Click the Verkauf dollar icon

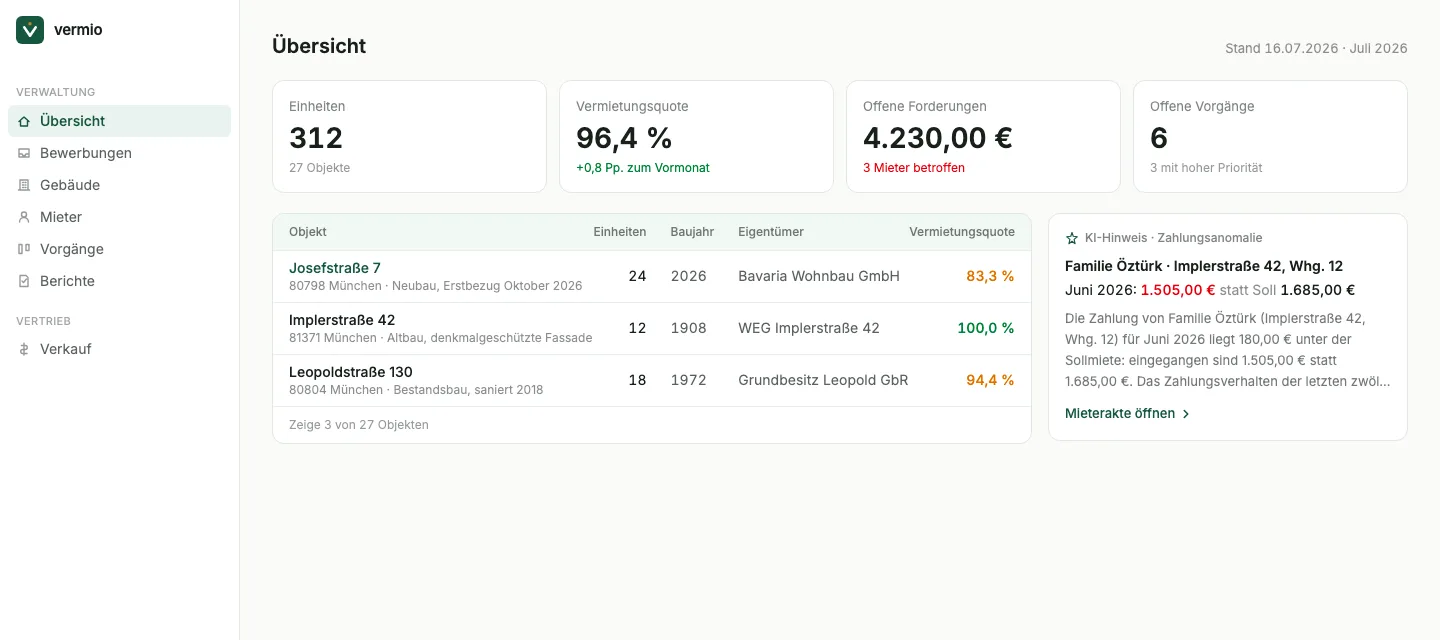(x=24, y=349)
